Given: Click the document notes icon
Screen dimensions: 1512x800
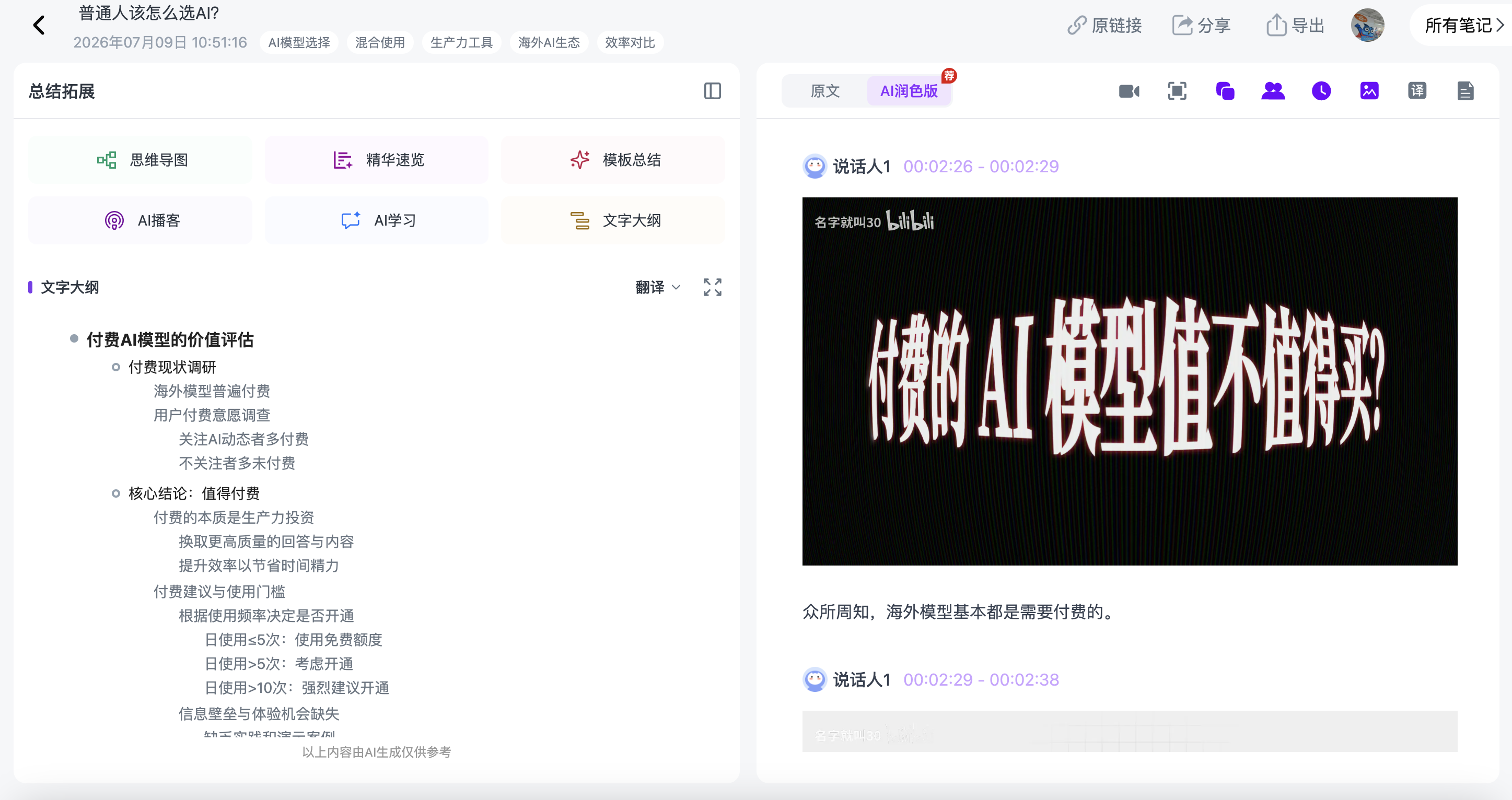Looking at the screenshot, I should point(1466,91).
